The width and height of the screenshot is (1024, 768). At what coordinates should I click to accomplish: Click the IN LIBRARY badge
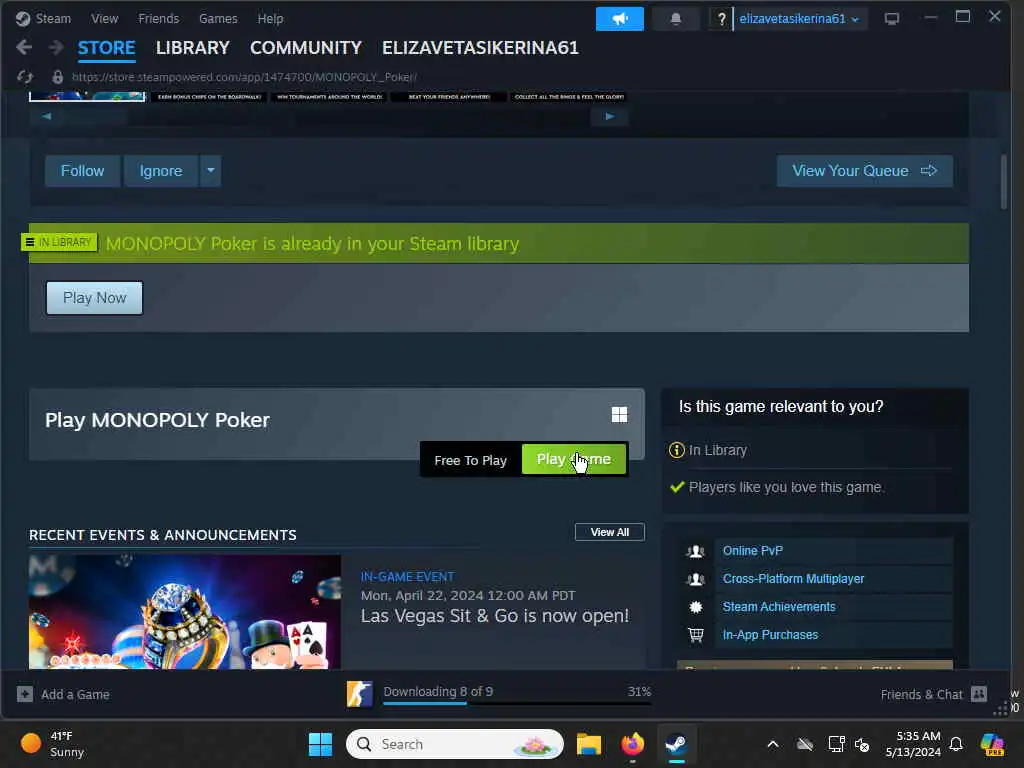coord(59,242)
